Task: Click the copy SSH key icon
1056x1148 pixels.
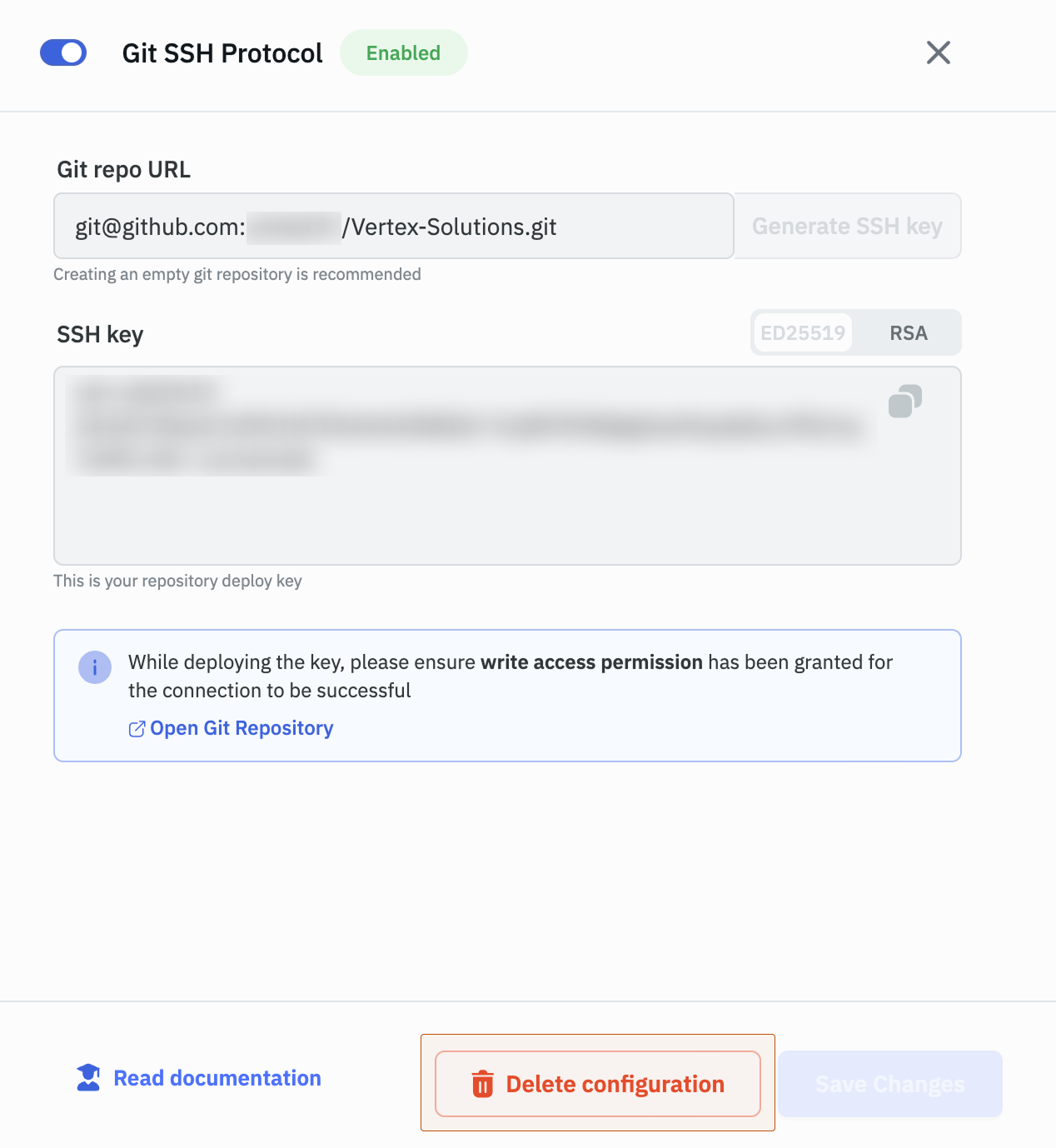Action: tap(906, 402)
